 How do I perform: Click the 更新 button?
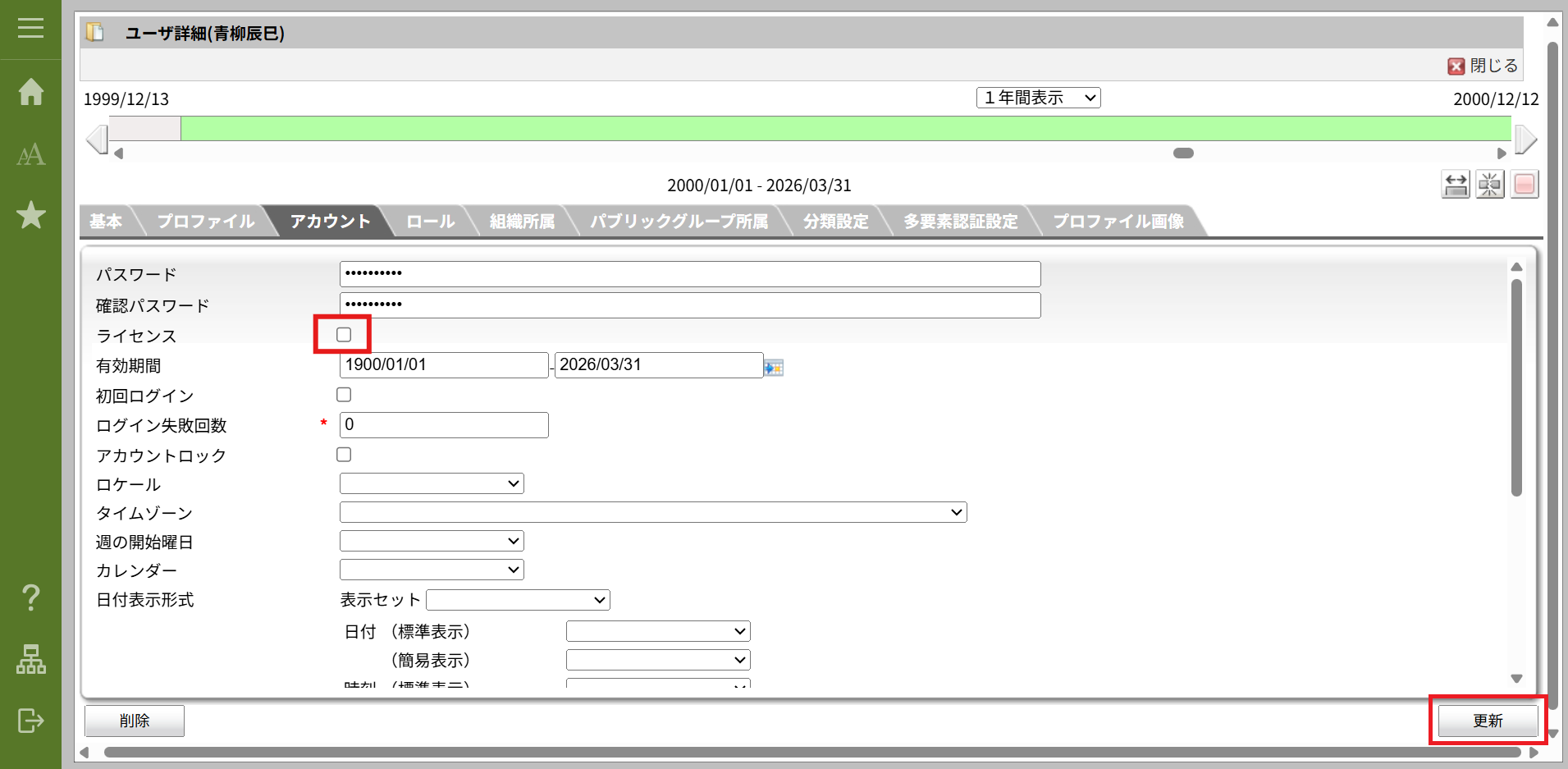(1487, 721)
